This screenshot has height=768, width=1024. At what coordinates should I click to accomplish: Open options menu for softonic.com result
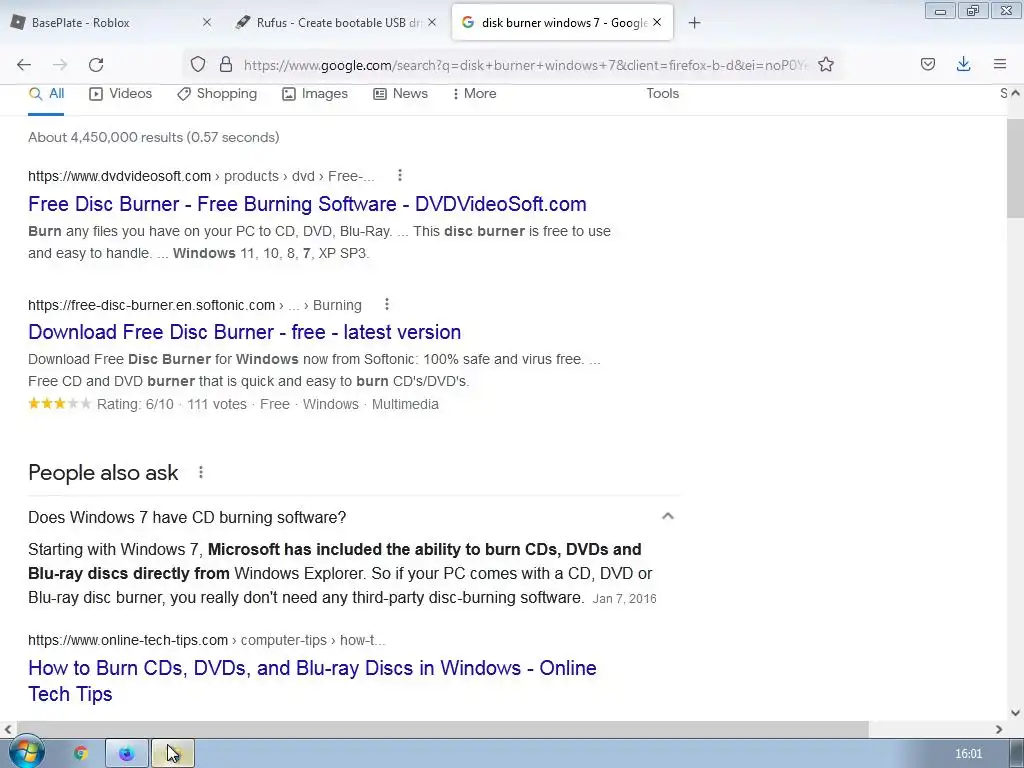(387, 304)
